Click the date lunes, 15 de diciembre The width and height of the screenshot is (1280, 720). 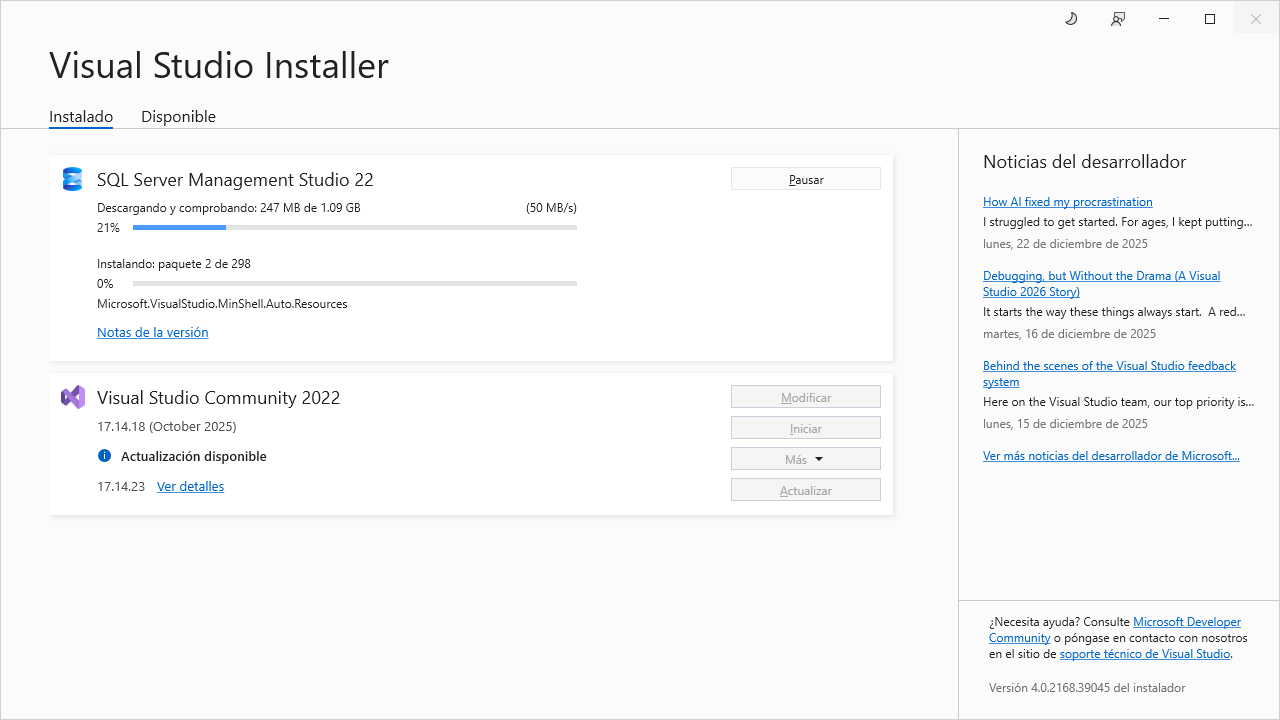click(x=1065, y=423)
